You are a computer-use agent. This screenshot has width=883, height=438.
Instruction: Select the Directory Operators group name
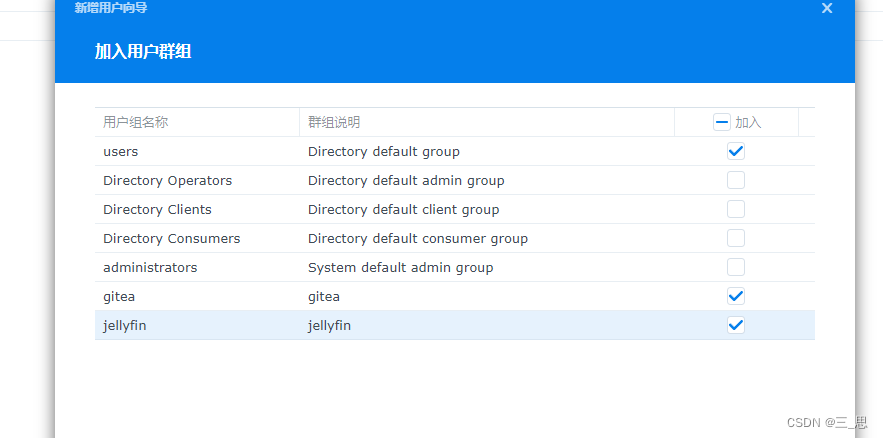pyautogui.click(x=167, y=181)
